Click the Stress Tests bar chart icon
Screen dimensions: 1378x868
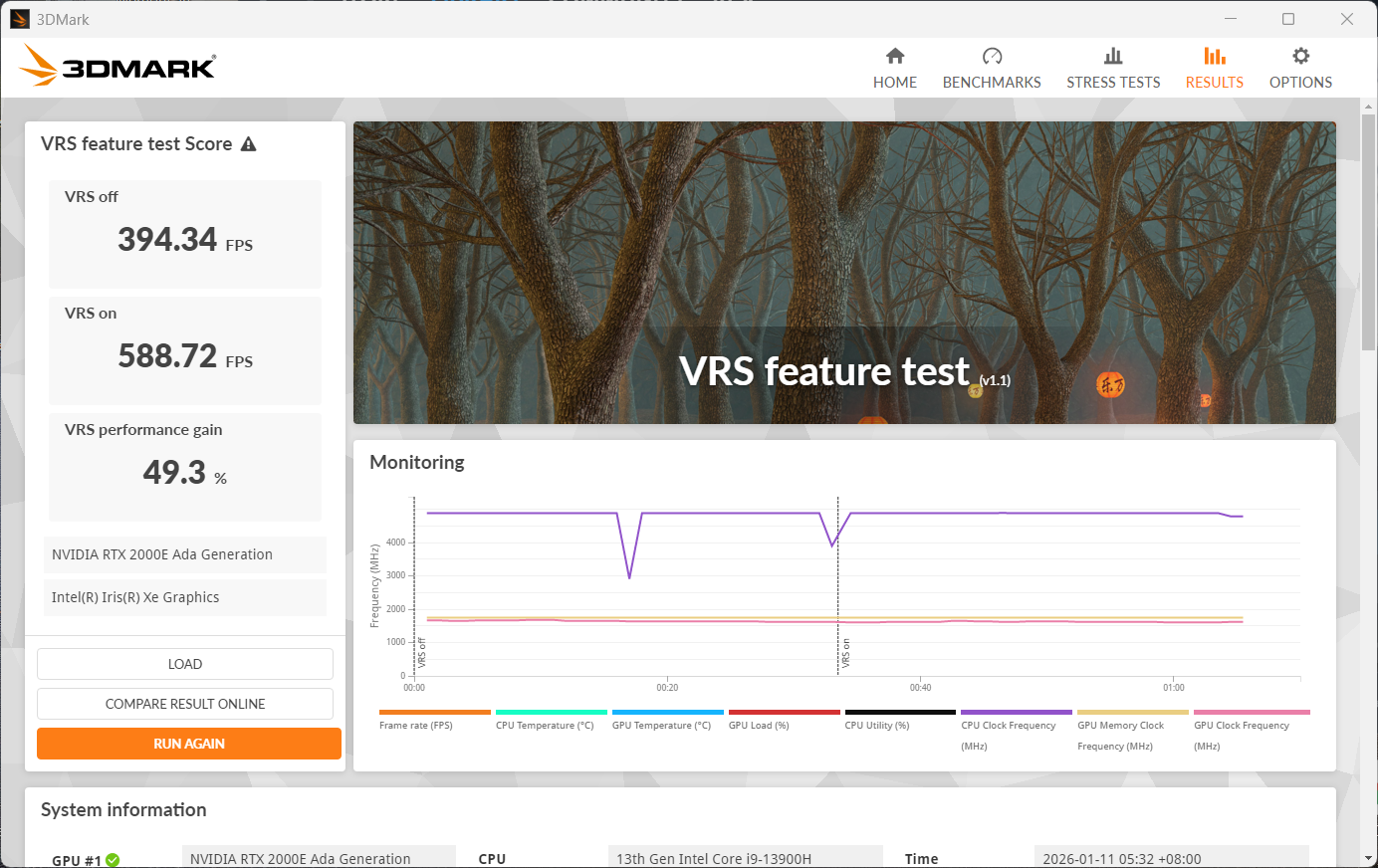(x=1113, y=56)
